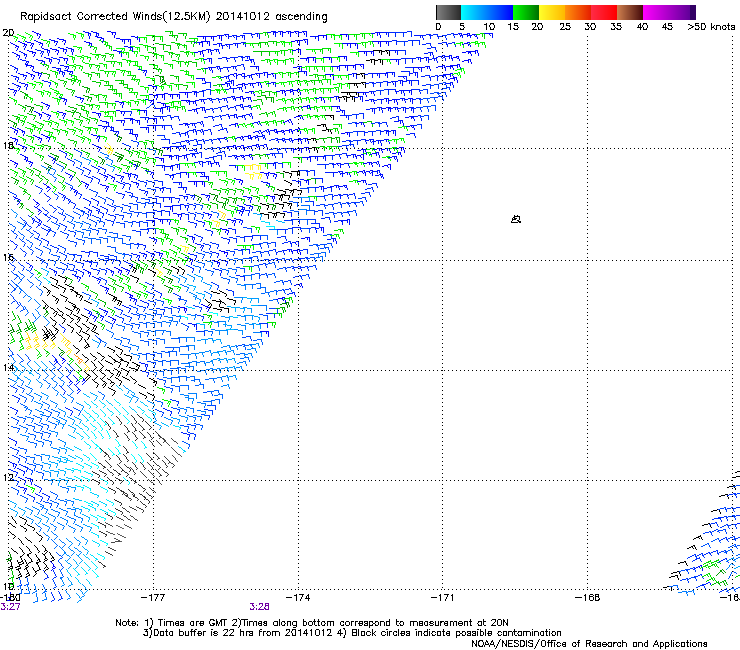Click the note 'Black circles indicate possible contamination'
The image size is (740, 650).
(x=456, y=633)
